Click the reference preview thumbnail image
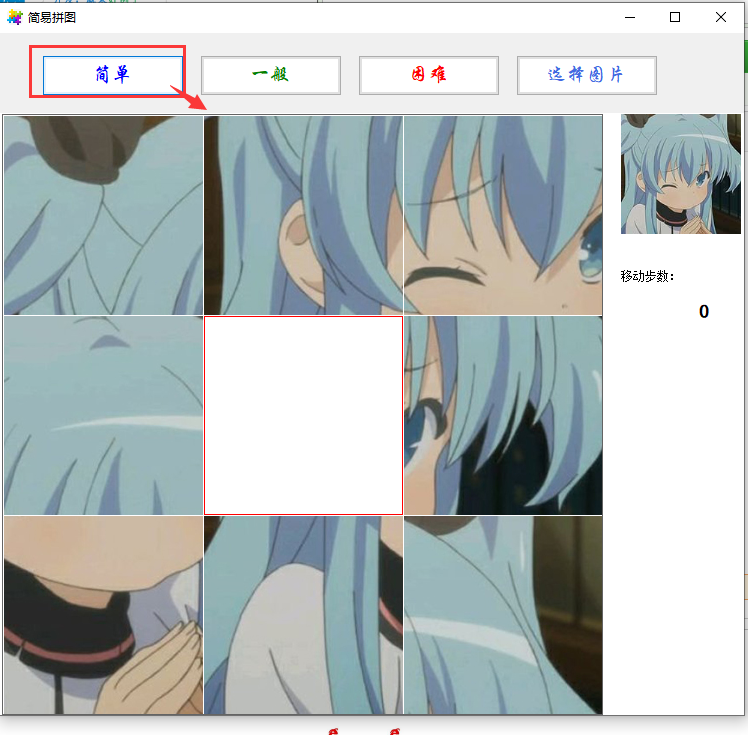 click(x=680, y=174)
